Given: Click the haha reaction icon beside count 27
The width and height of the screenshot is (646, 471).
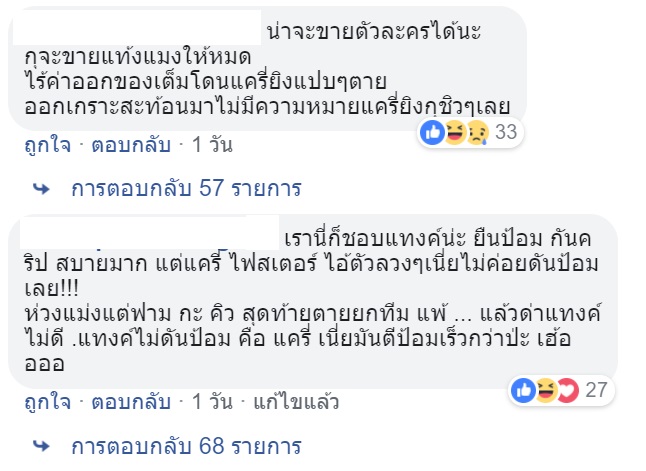Looking at the screenshot, I should coord(545,390).
